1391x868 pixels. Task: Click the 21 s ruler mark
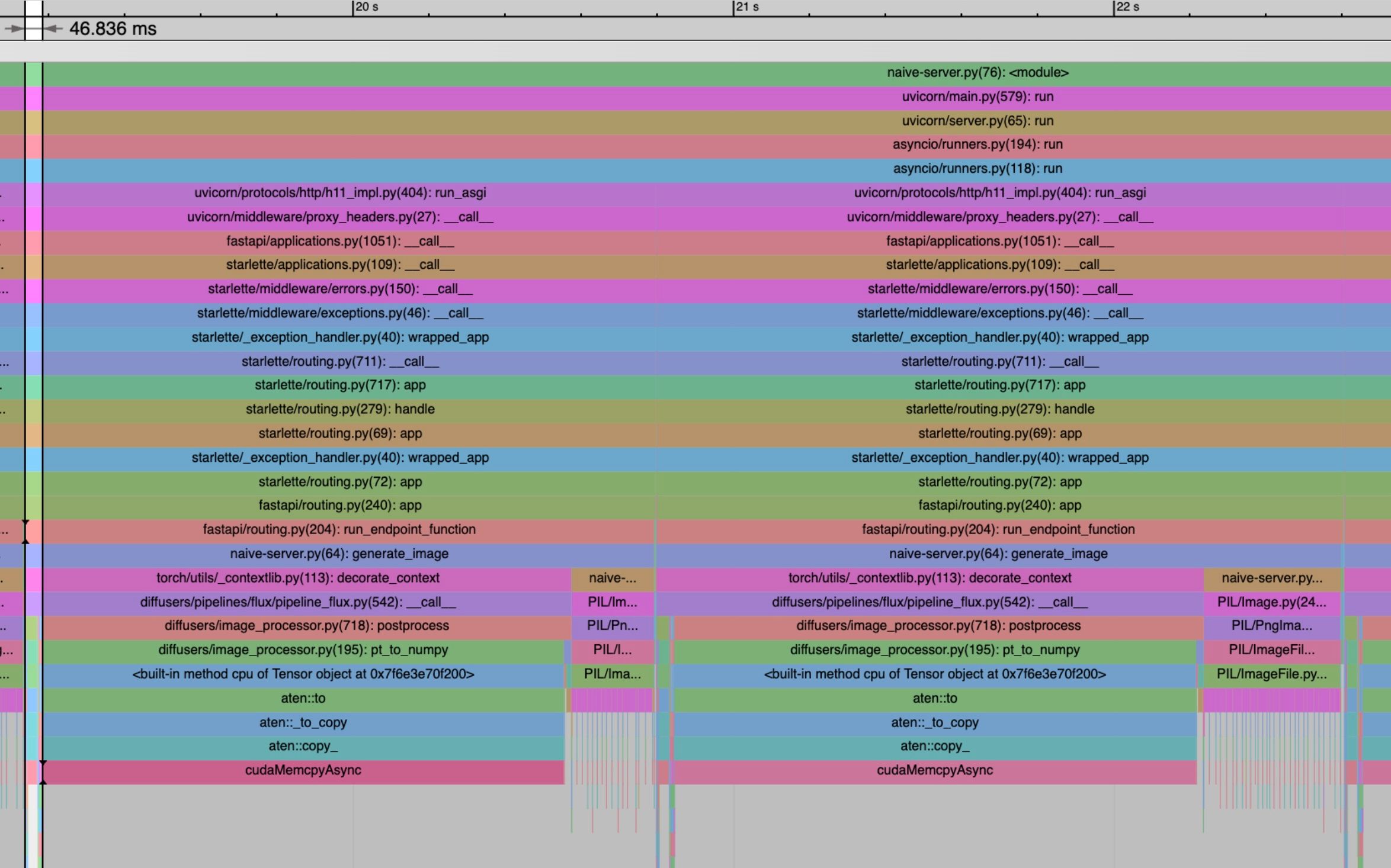[746, 7]
